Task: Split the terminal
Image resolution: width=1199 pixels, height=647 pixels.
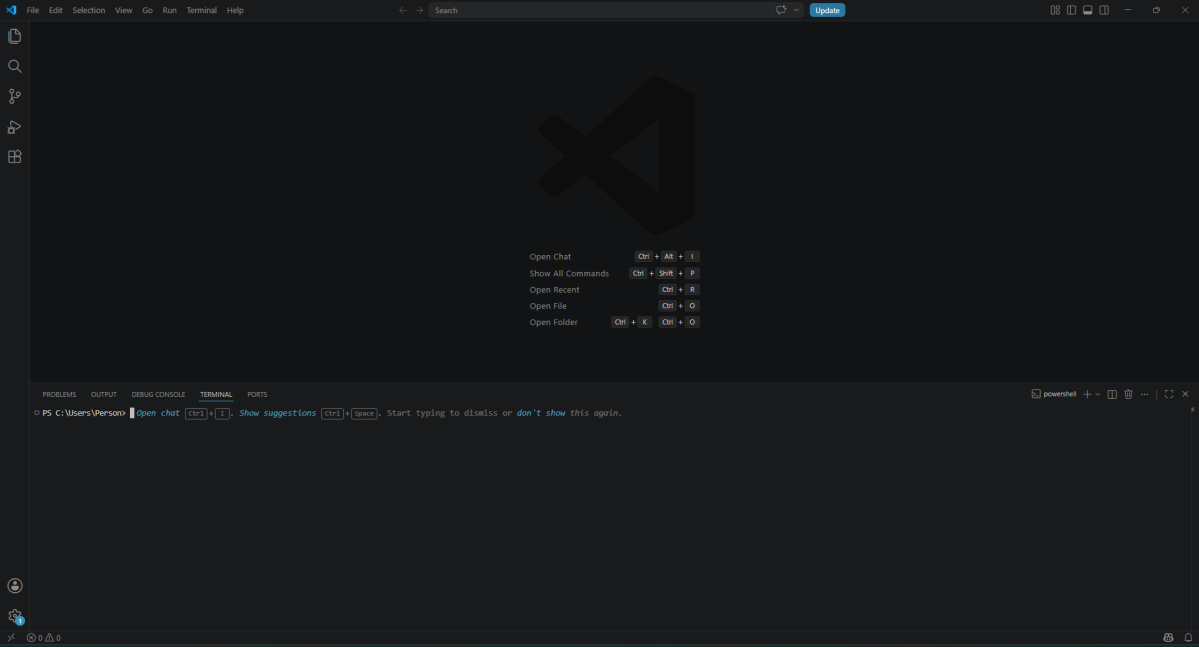Action: click(x=1112, y=394)
